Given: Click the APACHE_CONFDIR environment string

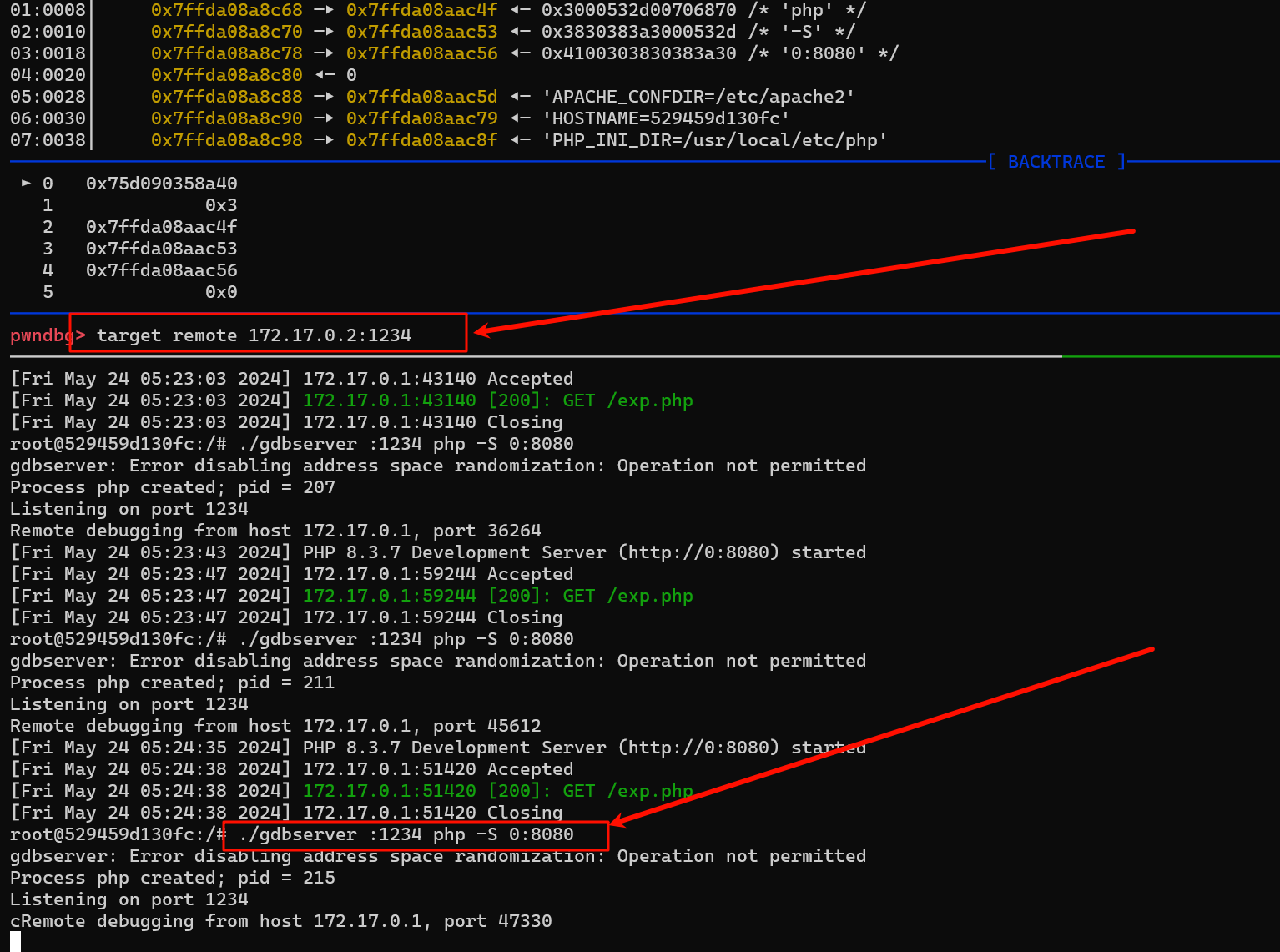Looking at the screenshot, I should pos(698,97).
